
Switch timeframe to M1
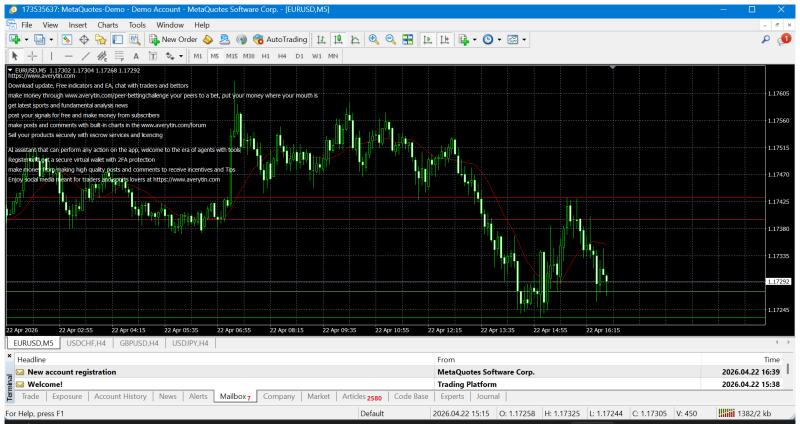198,56
